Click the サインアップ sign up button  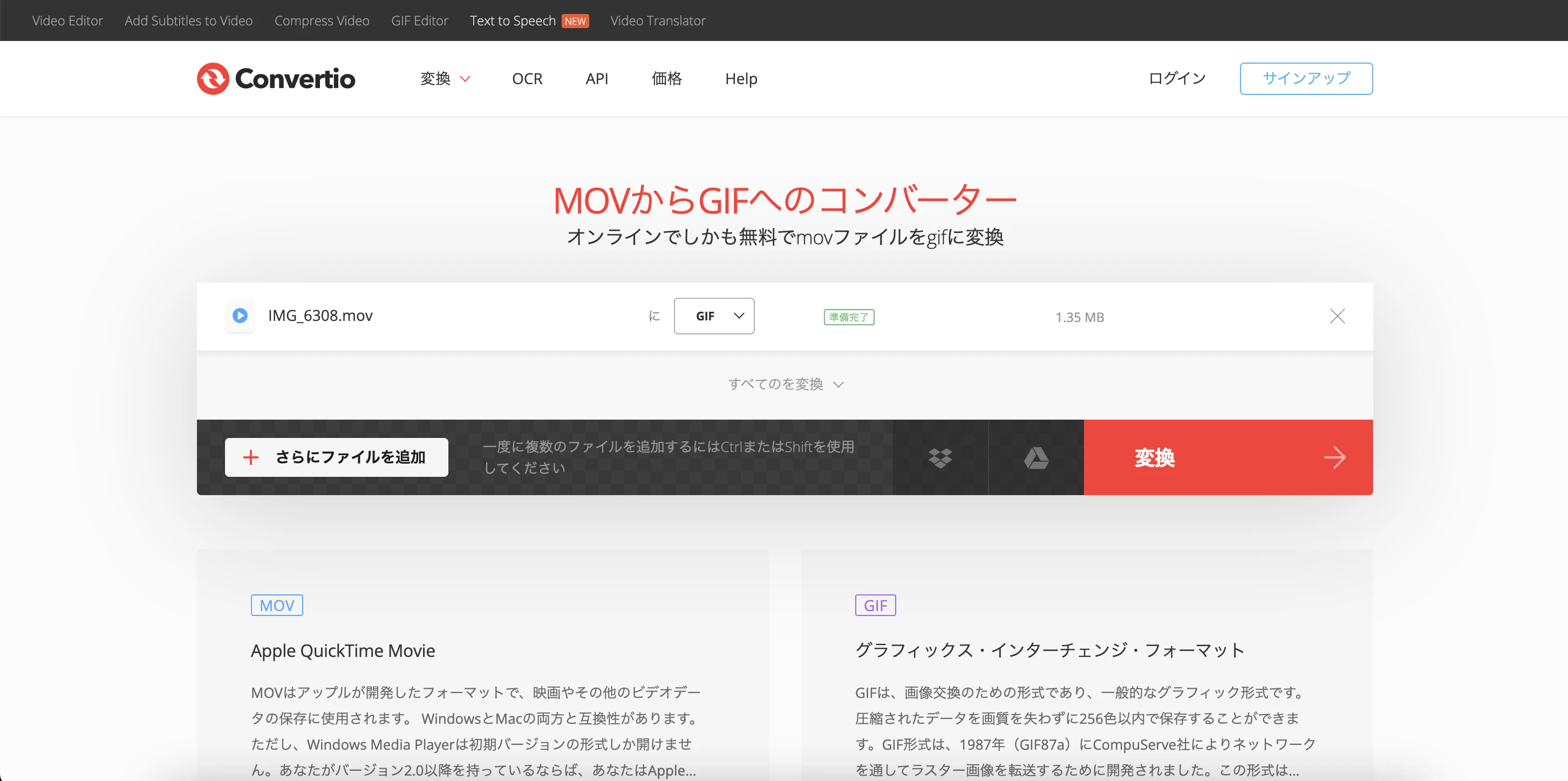pyautogui.click(x=1306, y=78)
